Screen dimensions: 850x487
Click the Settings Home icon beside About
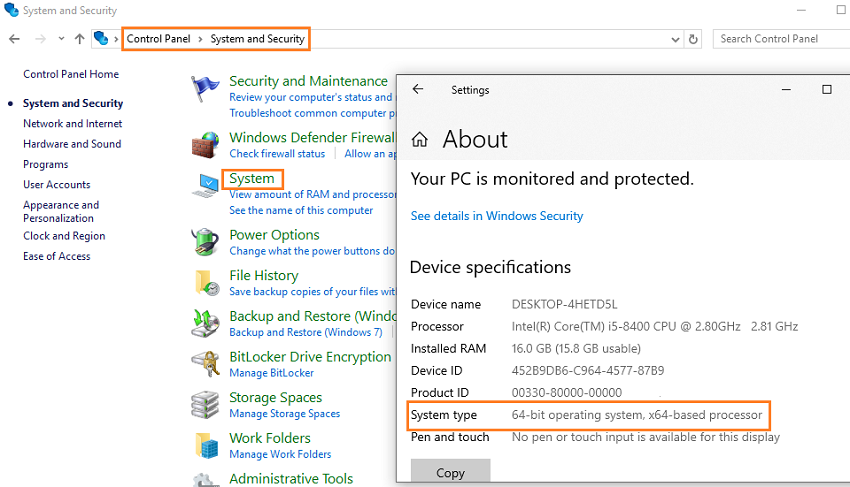(419, 139)
